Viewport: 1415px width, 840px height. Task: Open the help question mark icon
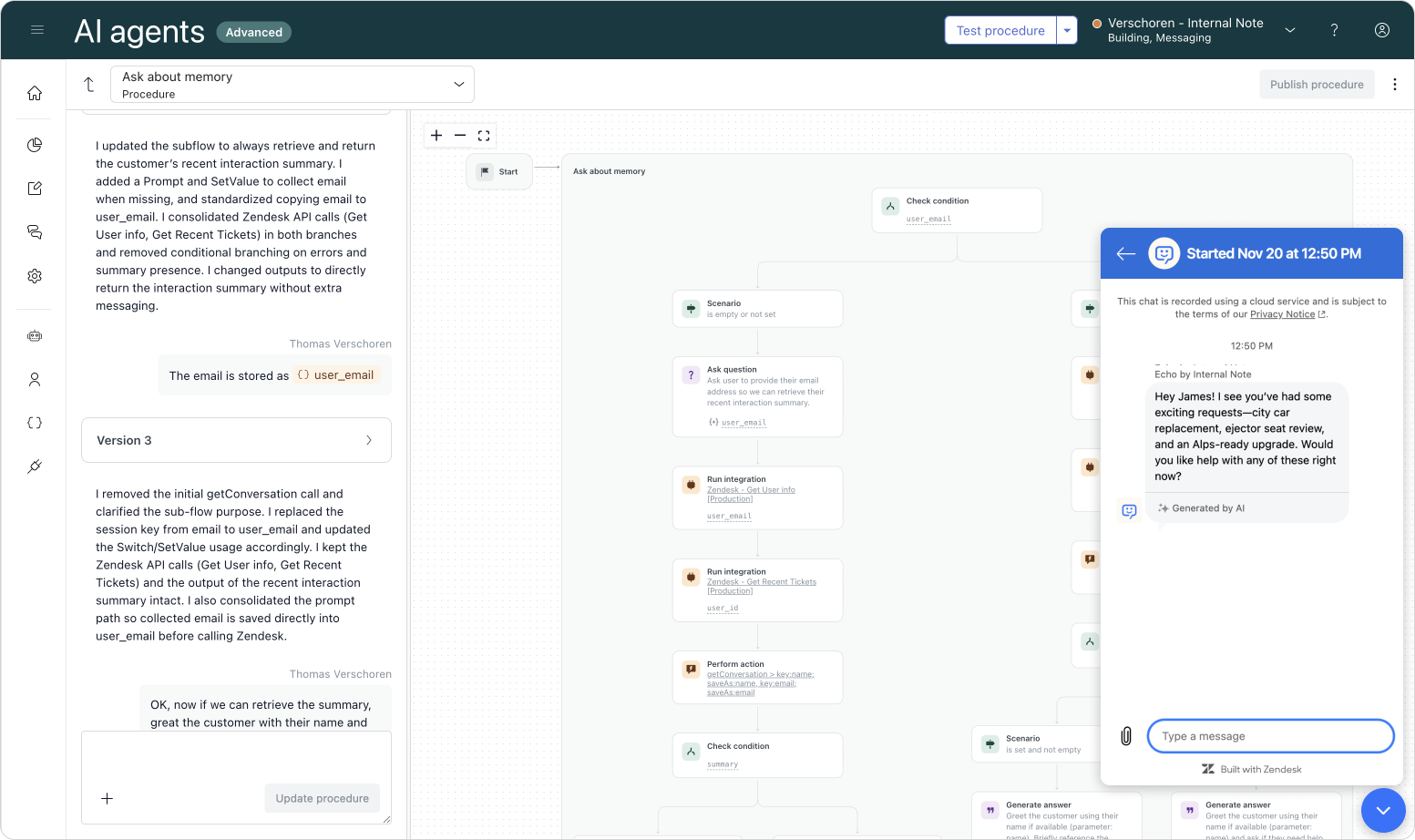point(1334,30)
